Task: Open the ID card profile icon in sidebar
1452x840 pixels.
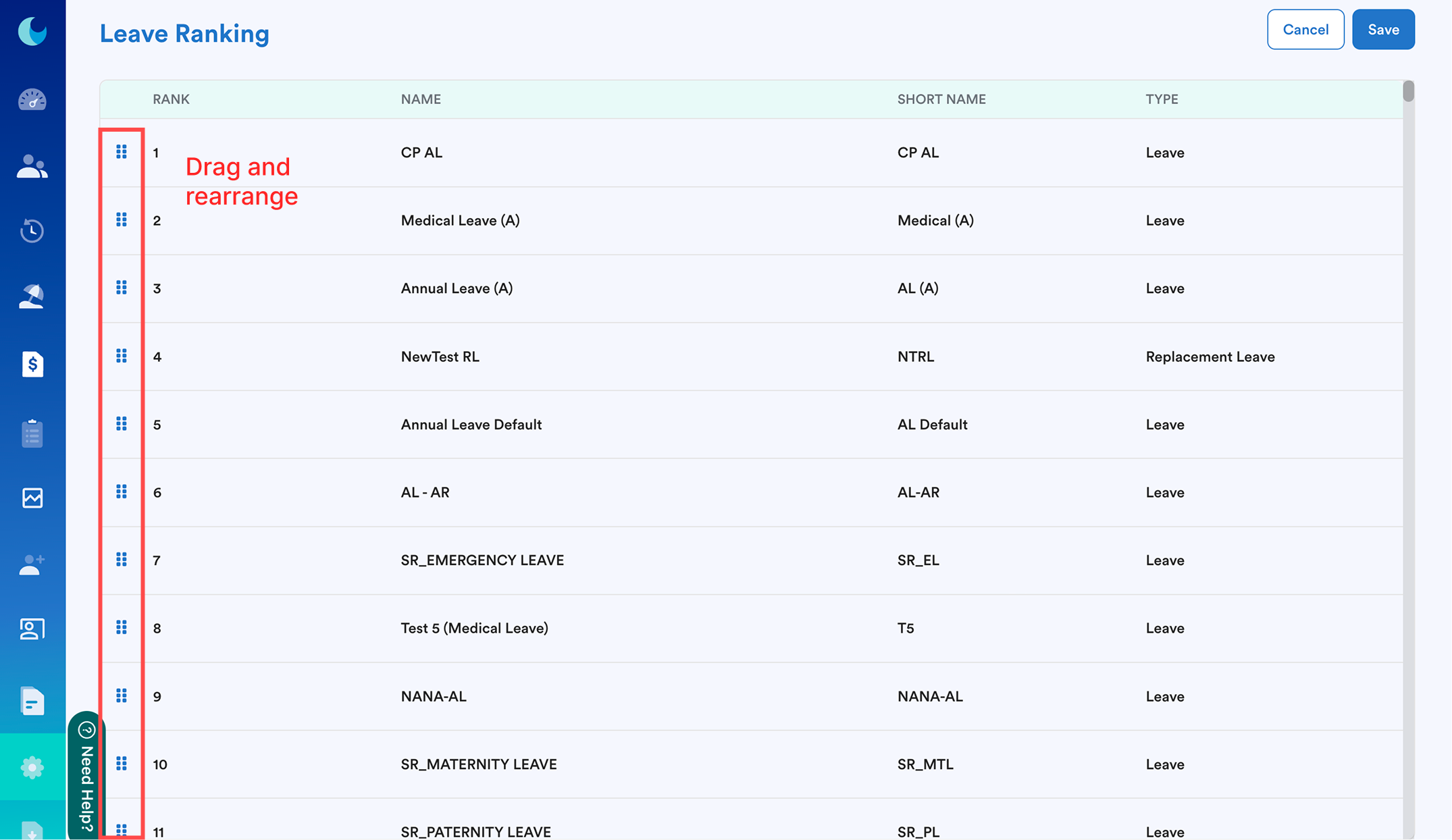Action: (x=32, y=629)
